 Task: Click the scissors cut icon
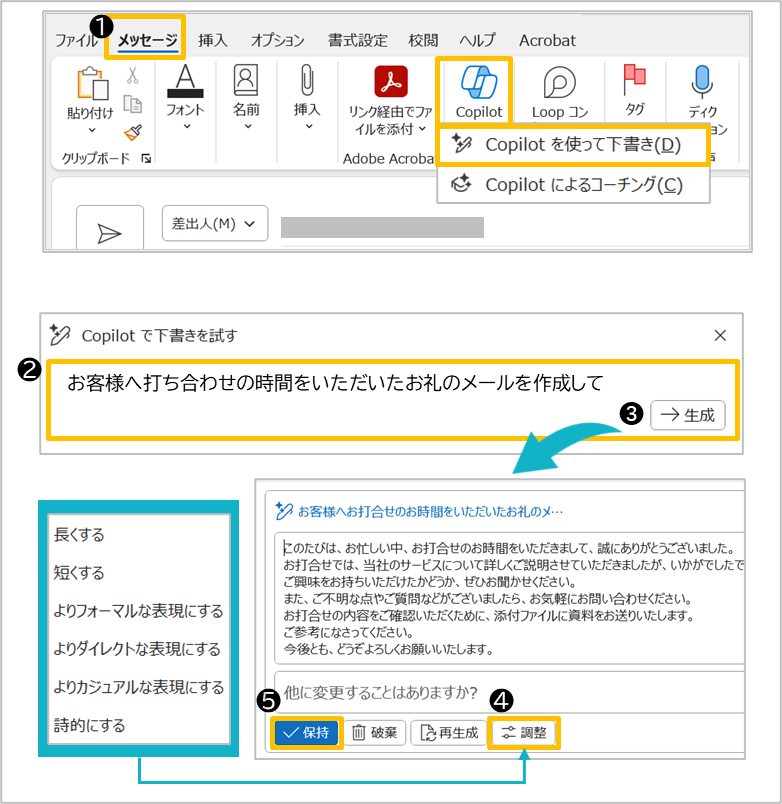[x=133, y=75]
